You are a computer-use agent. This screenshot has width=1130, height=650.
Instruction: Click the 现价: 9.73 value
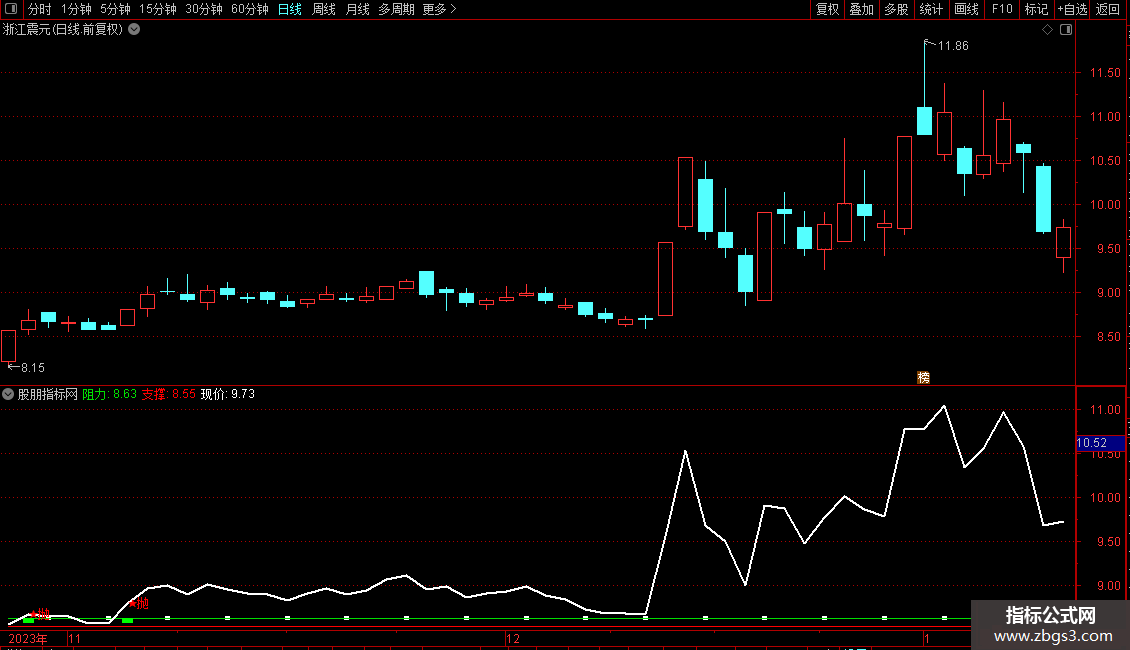point(228,394)
